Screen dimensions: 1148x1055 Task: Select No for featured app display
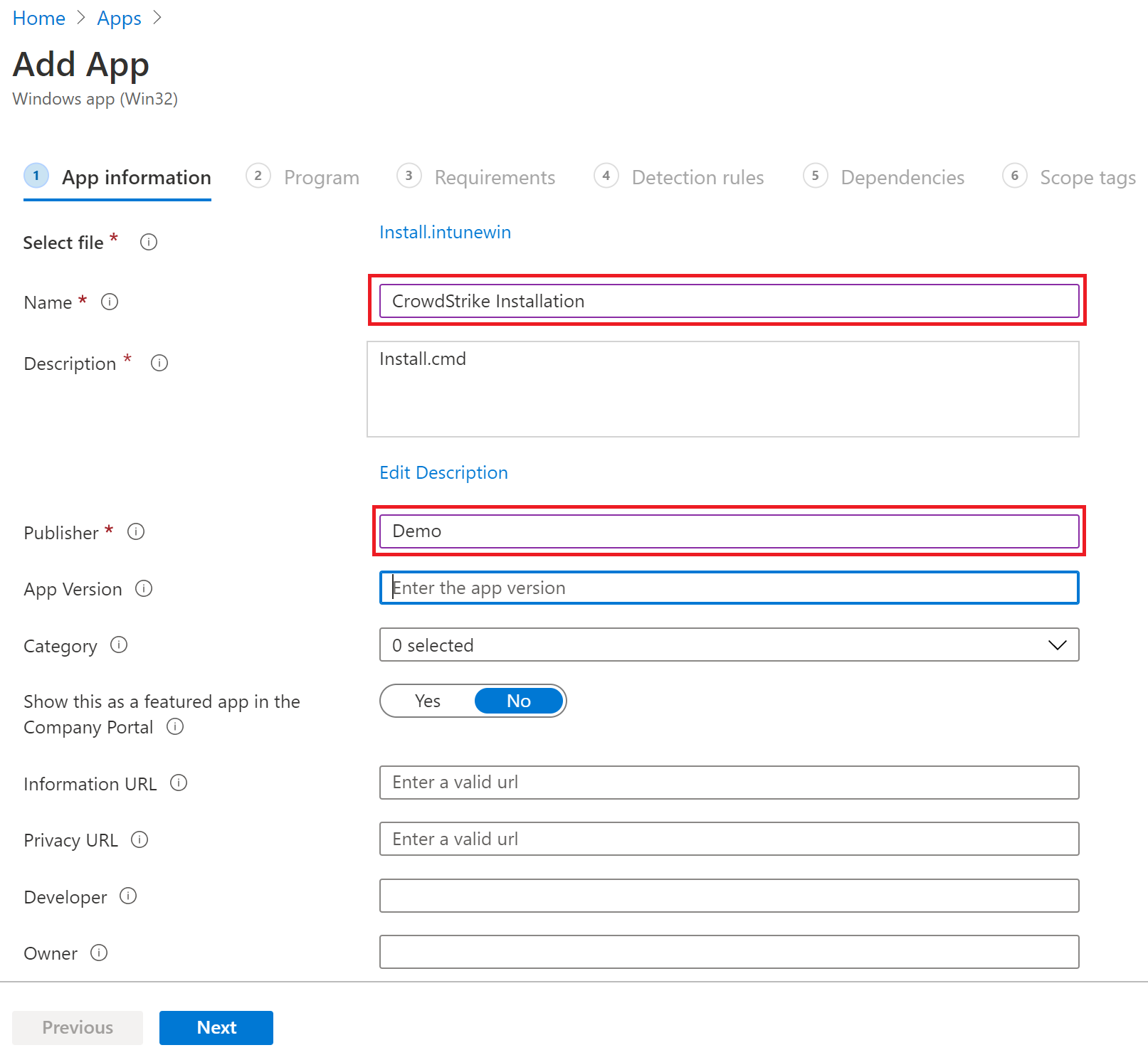[x=519, y=701]
